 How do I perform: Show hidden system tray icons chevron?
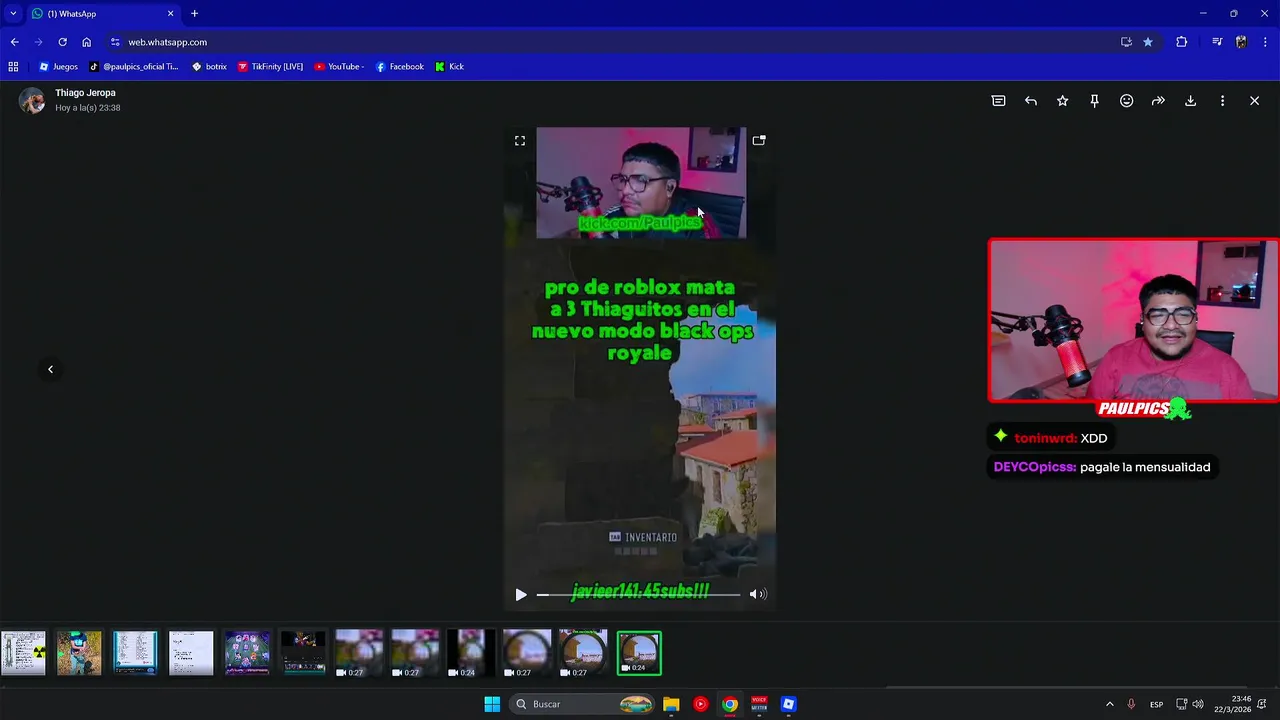(1109, 704)
